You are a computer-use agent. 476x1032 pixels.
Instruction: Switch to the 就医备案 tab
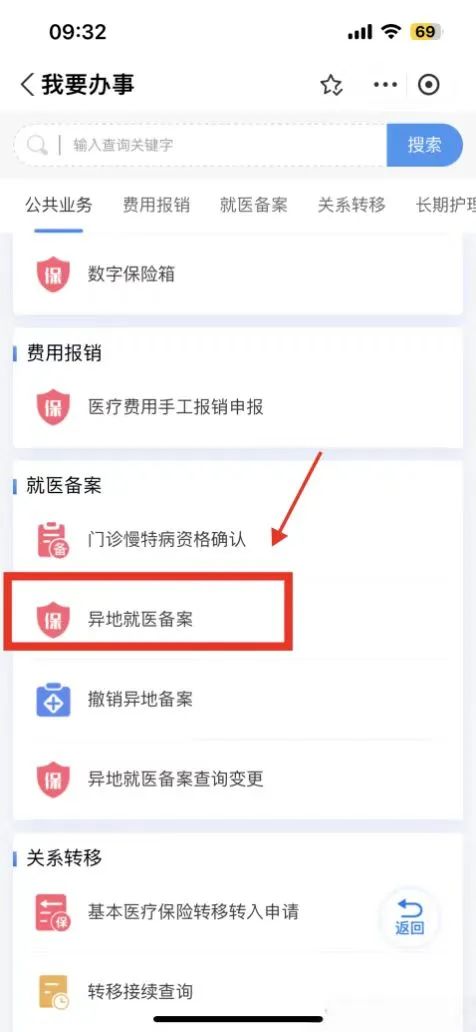point(253,205)
